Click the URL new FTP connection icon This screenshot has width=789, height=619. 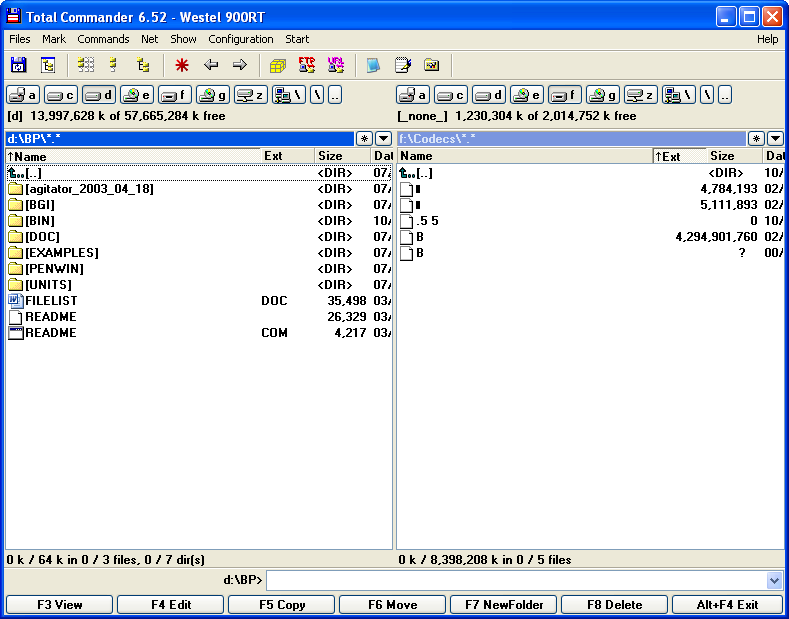coord(336,65)
